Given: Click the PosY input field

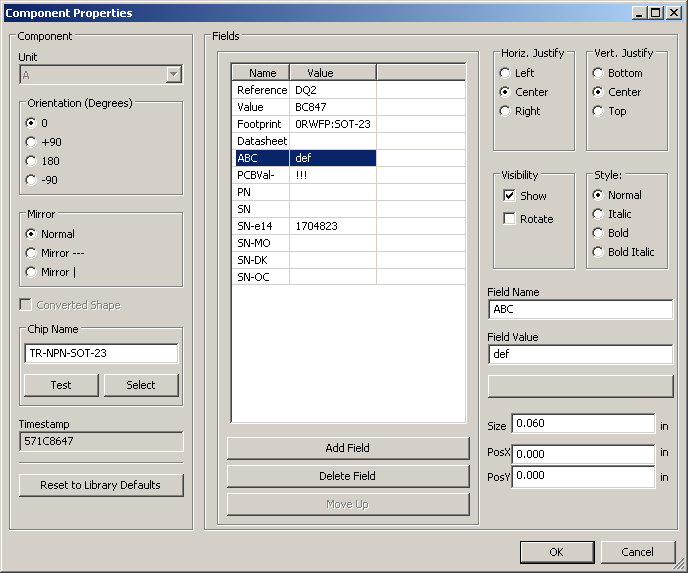Looking at the screenshot, I should coord(583,476).
